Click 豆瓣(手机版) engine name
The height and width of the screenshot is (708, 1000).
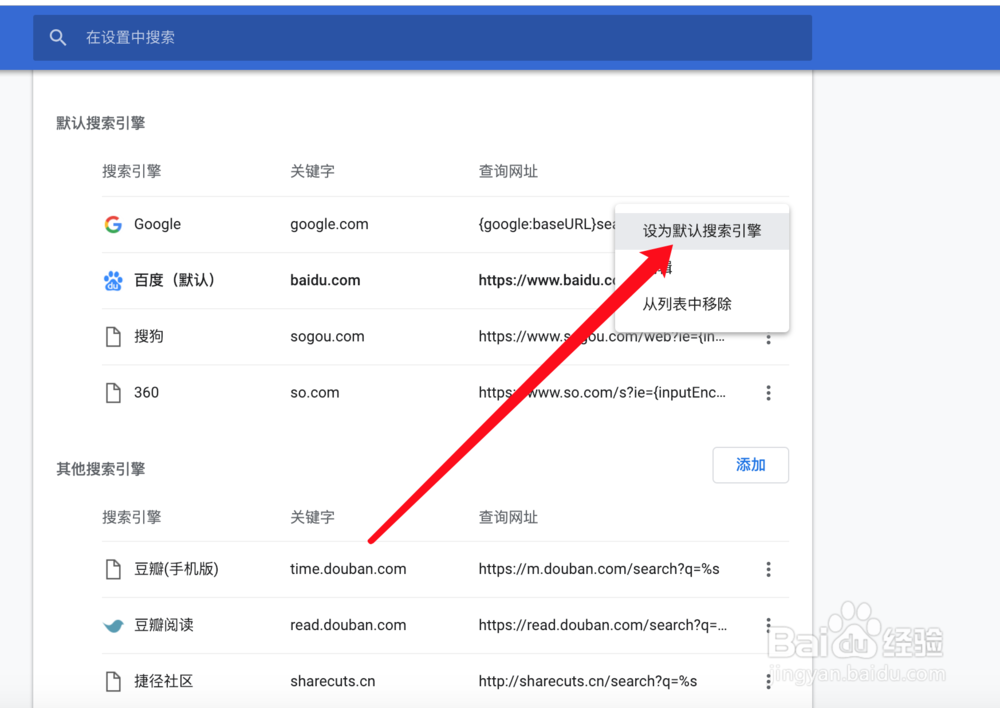(176, 569)
